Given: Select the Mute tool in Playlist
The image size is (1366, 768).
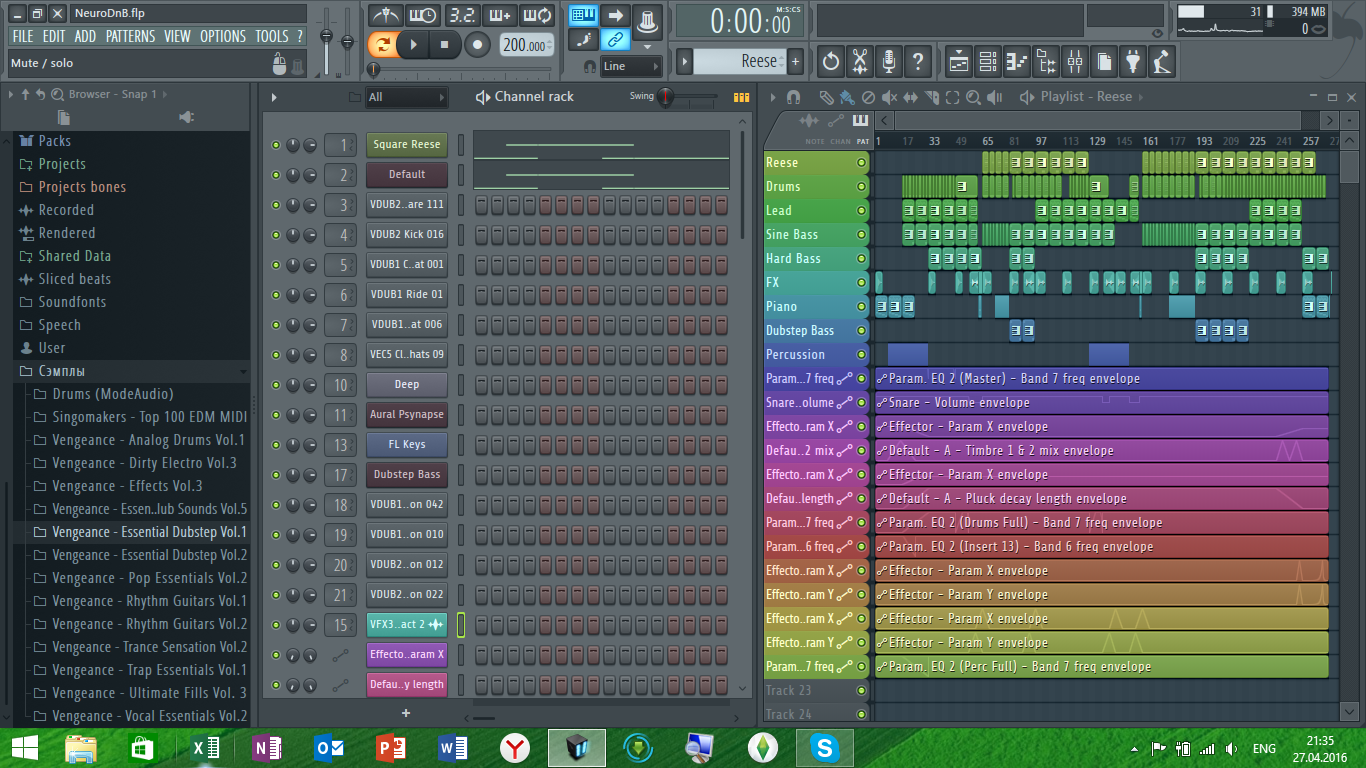Looking at the screenshot, I should pos(889,97).
